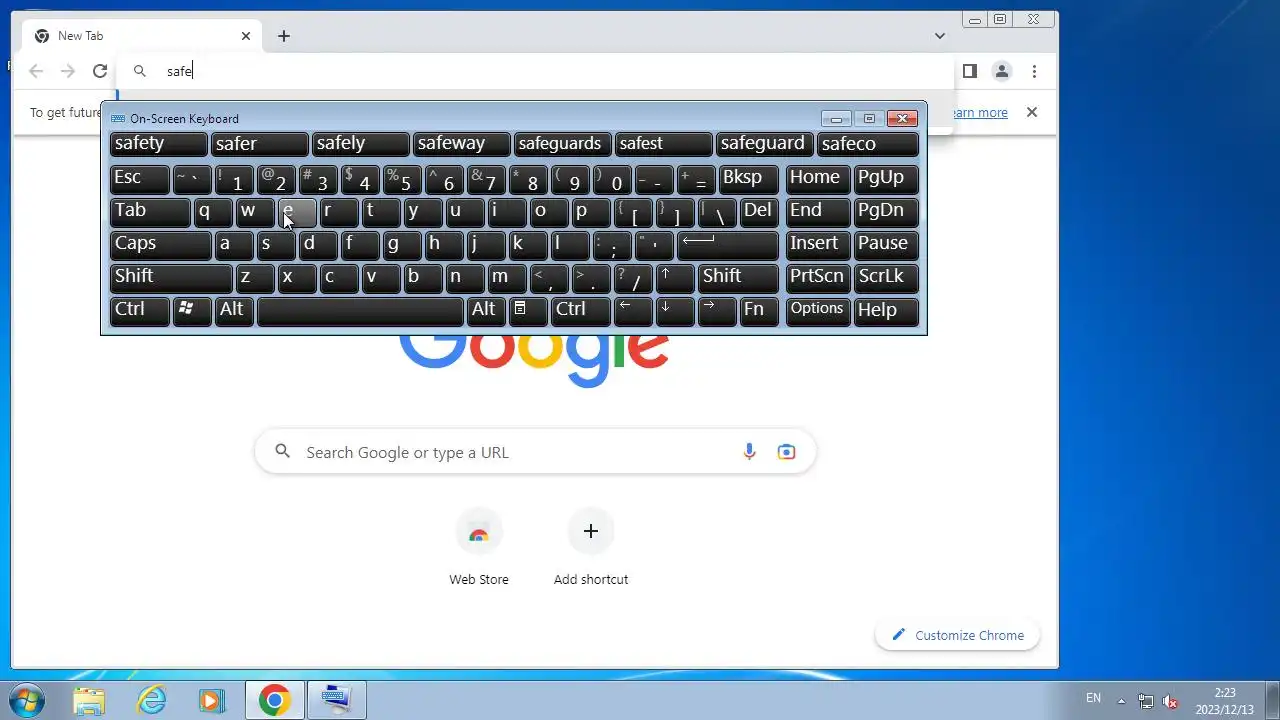Toggle the left Shift key
Image resolution: width=1280 pixels, height=720 pixels.
171,278
